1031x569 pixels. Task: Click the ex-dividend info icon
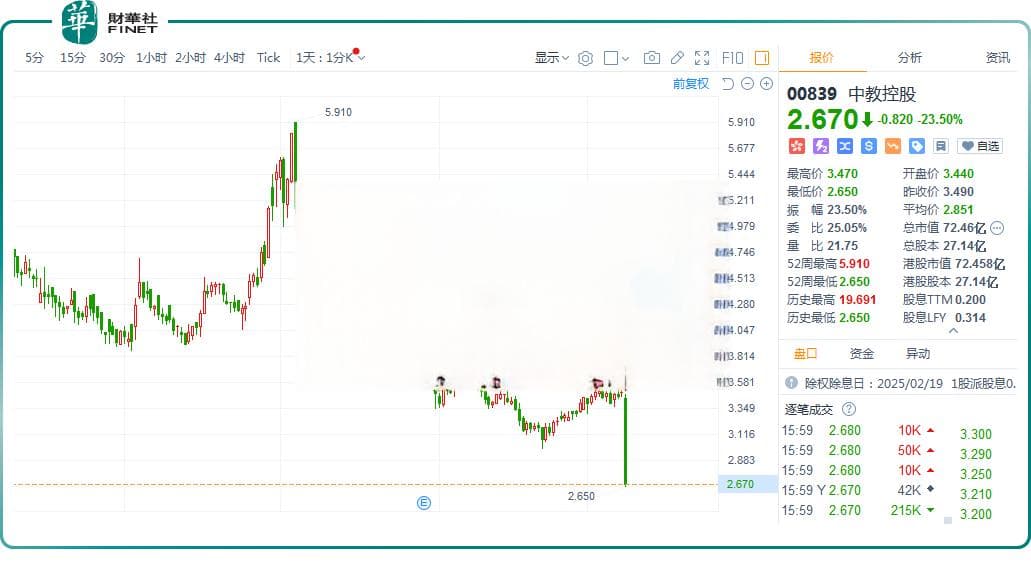coord(791,383)
